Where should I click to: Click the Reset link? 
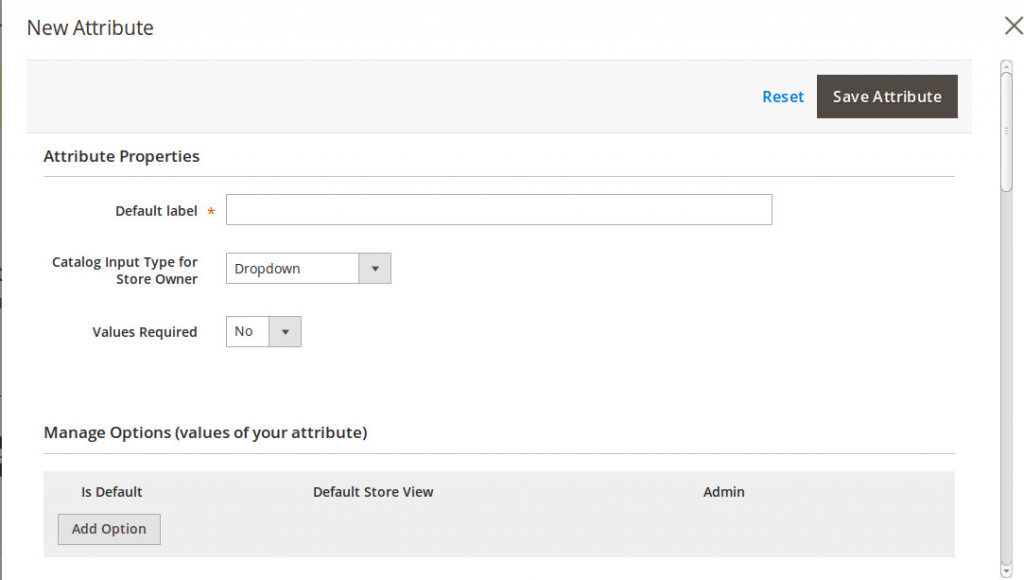point(782,97)
